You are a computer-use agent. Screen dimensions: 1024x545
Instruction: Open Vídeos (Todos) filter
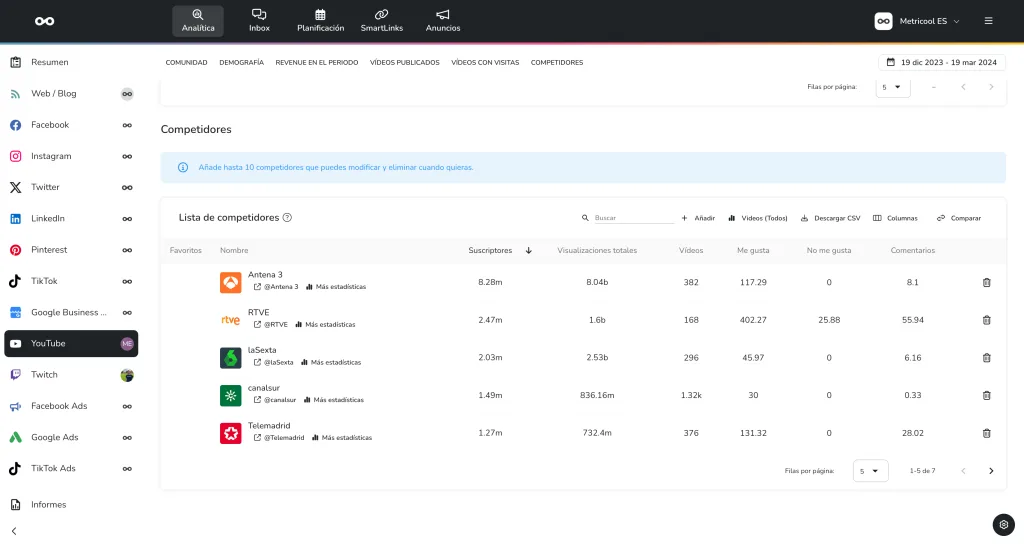(758, 218)
